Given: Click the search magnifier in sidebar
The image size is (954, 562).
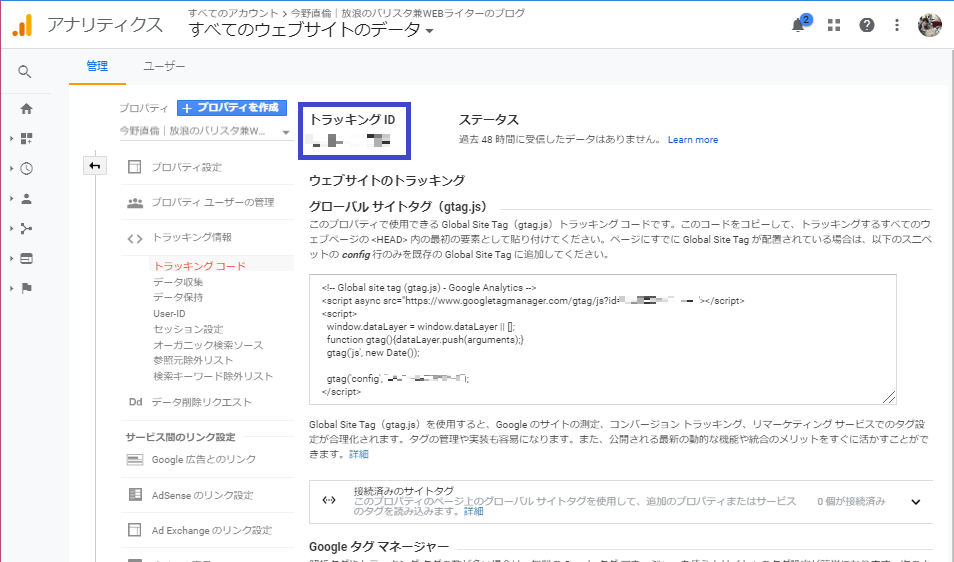Looking at the screenshot, I should click(24, 72).
